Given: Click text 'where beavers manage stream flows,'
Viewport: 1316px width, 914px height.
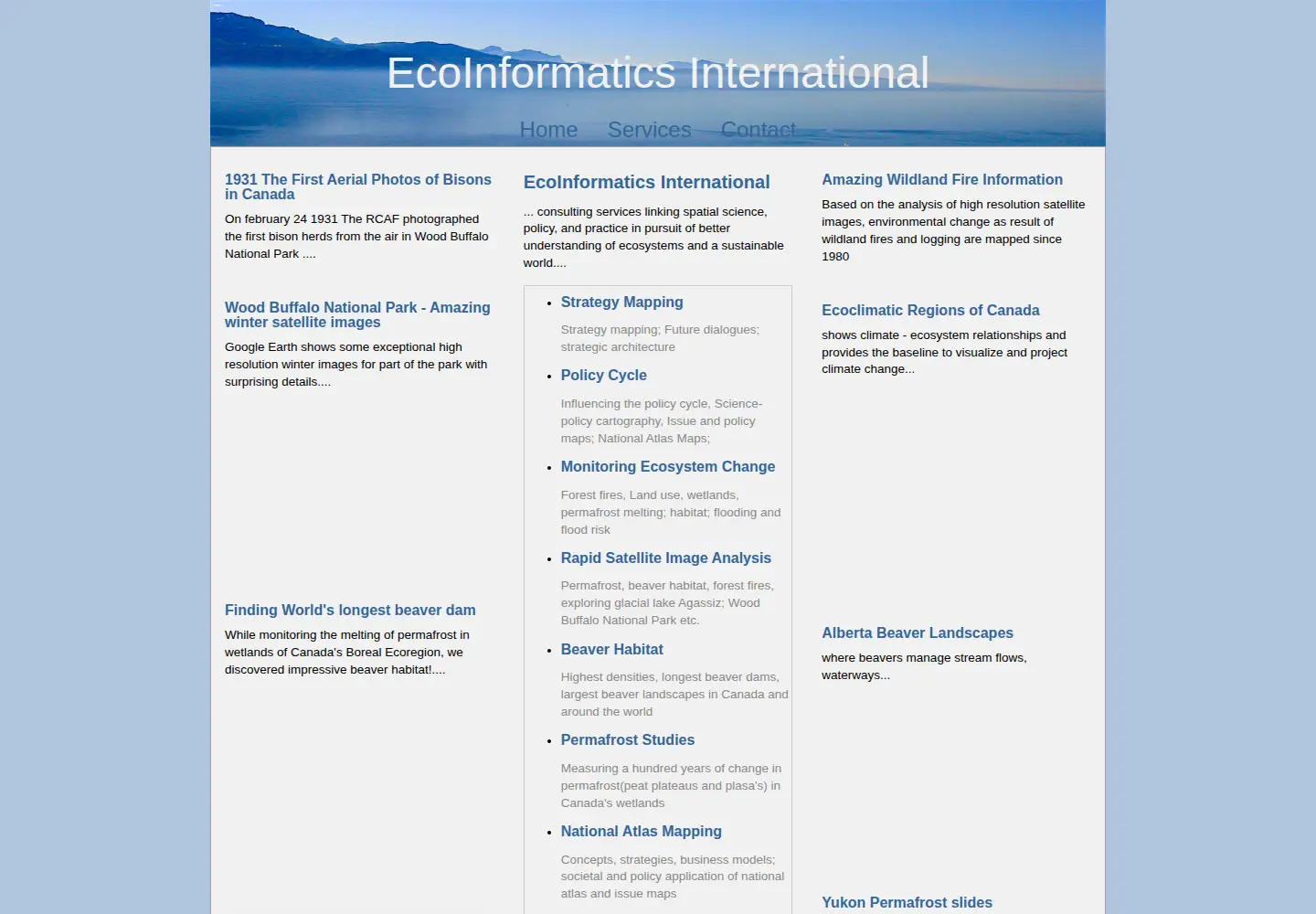Looking at the screenshot, I should click(x=924, y=658).
